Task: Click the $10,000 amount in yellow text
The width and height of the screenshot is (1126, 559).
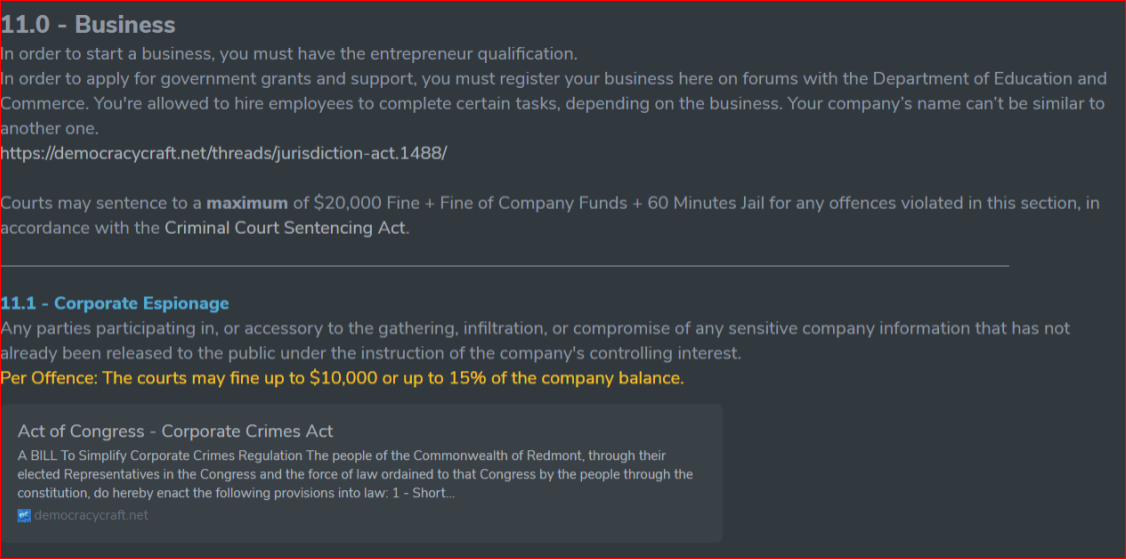Action: point(343,379)
